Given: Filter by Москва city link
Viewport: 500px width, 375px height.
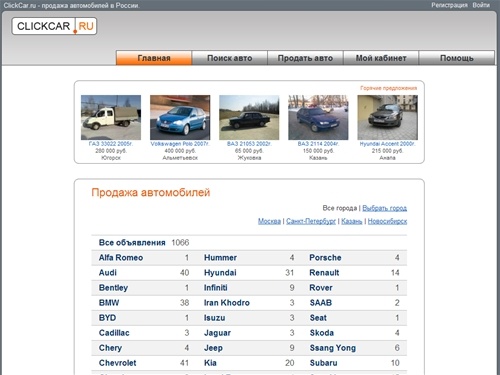Looking at the screenshot, I should (269, 221).
